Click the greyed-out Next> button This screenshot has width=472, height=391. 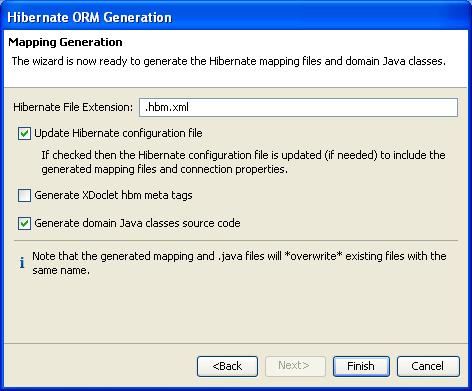click(x=295, y=366)
